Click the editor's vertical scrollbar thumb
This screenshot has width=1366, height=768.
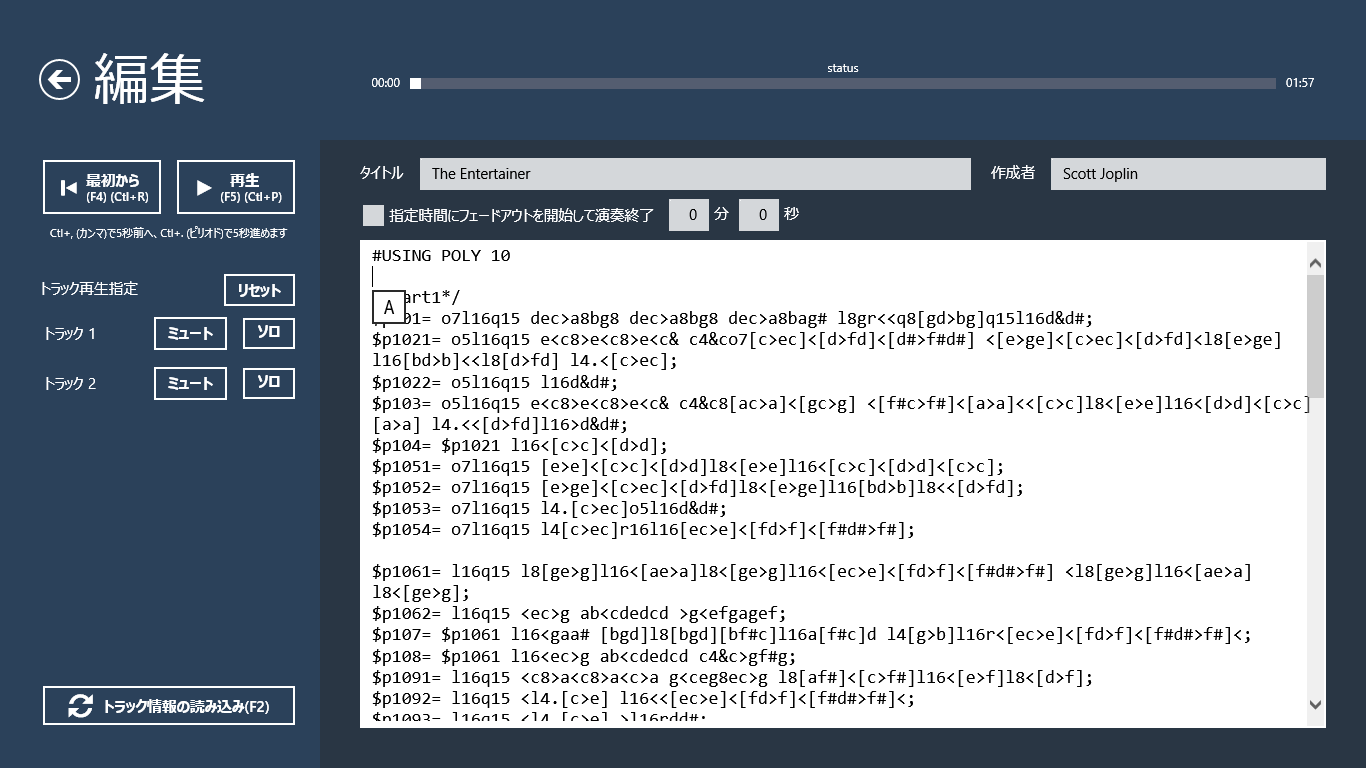(x=1315, y=337)
